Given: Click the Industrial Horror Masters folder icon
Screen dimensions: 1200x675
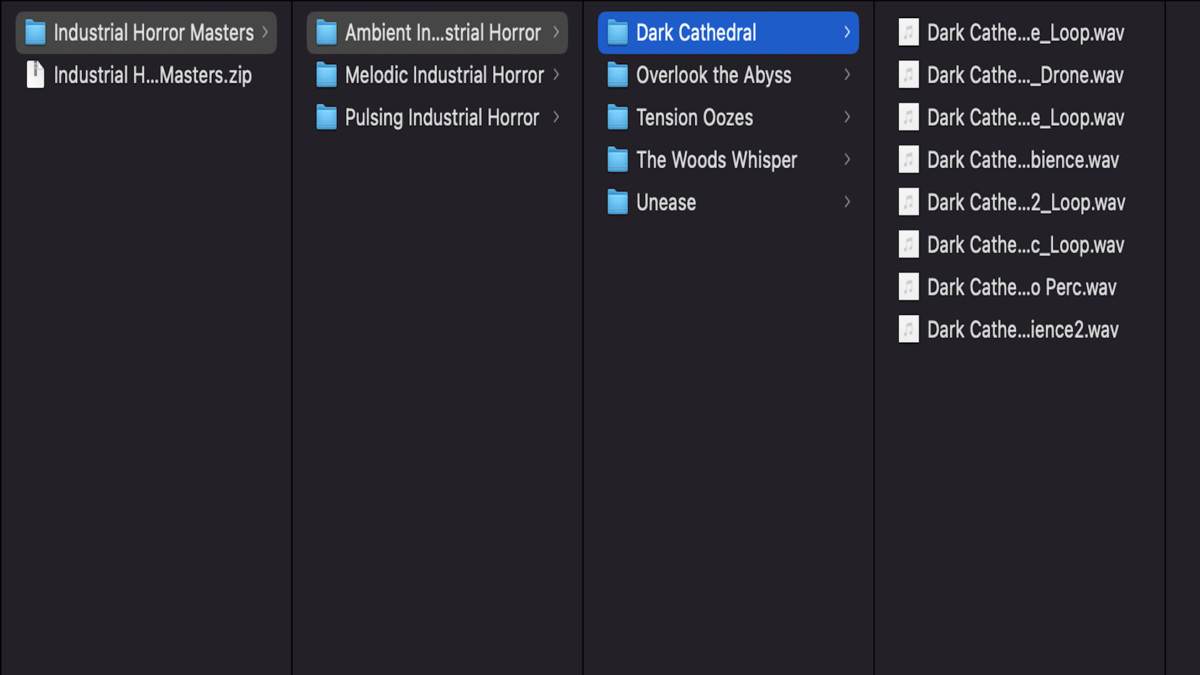Looking at the screenshot, I should 36,33.
